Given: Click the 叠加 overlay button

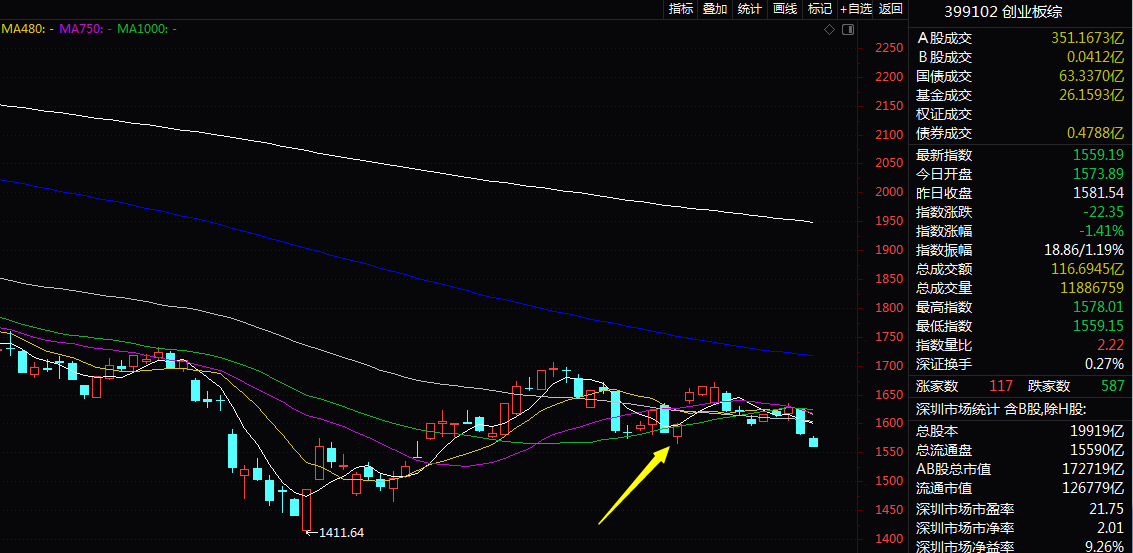Looking at the screenshot, I should click(x=715, y=9).
